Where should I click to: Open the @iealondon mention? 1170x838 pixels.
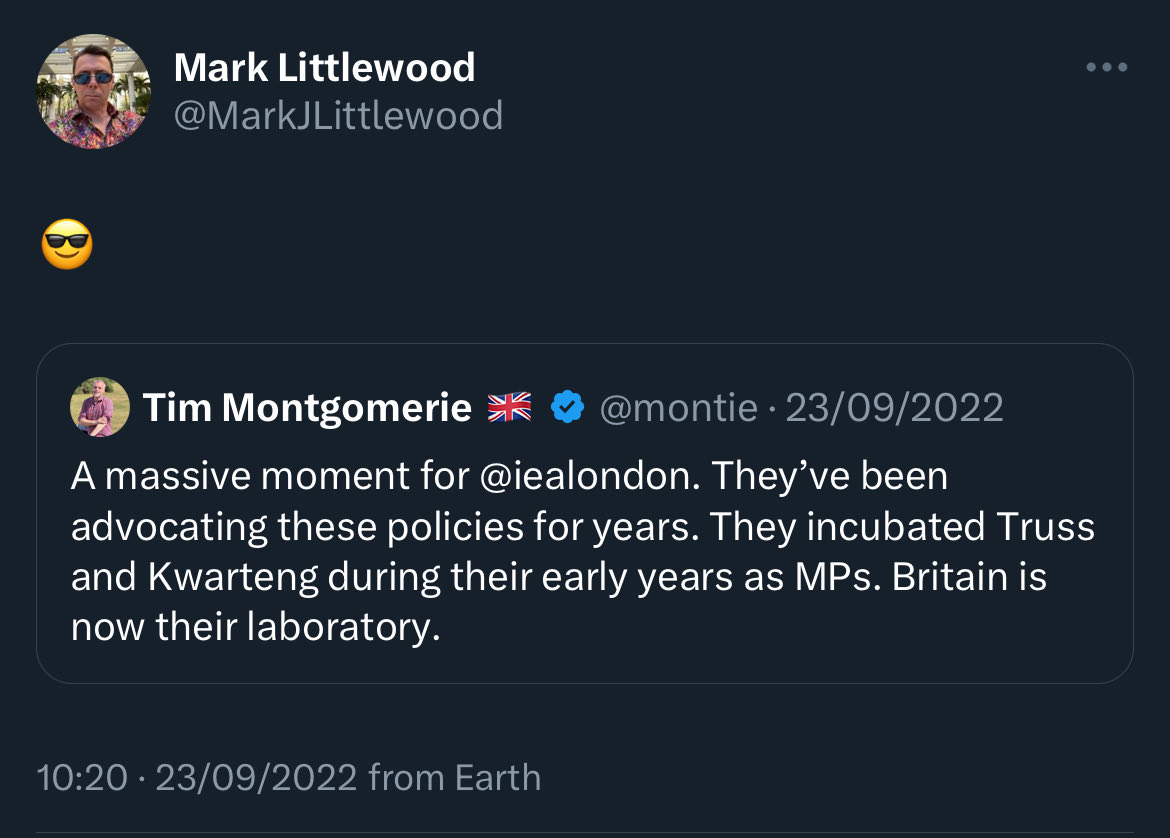pos(587,477)
